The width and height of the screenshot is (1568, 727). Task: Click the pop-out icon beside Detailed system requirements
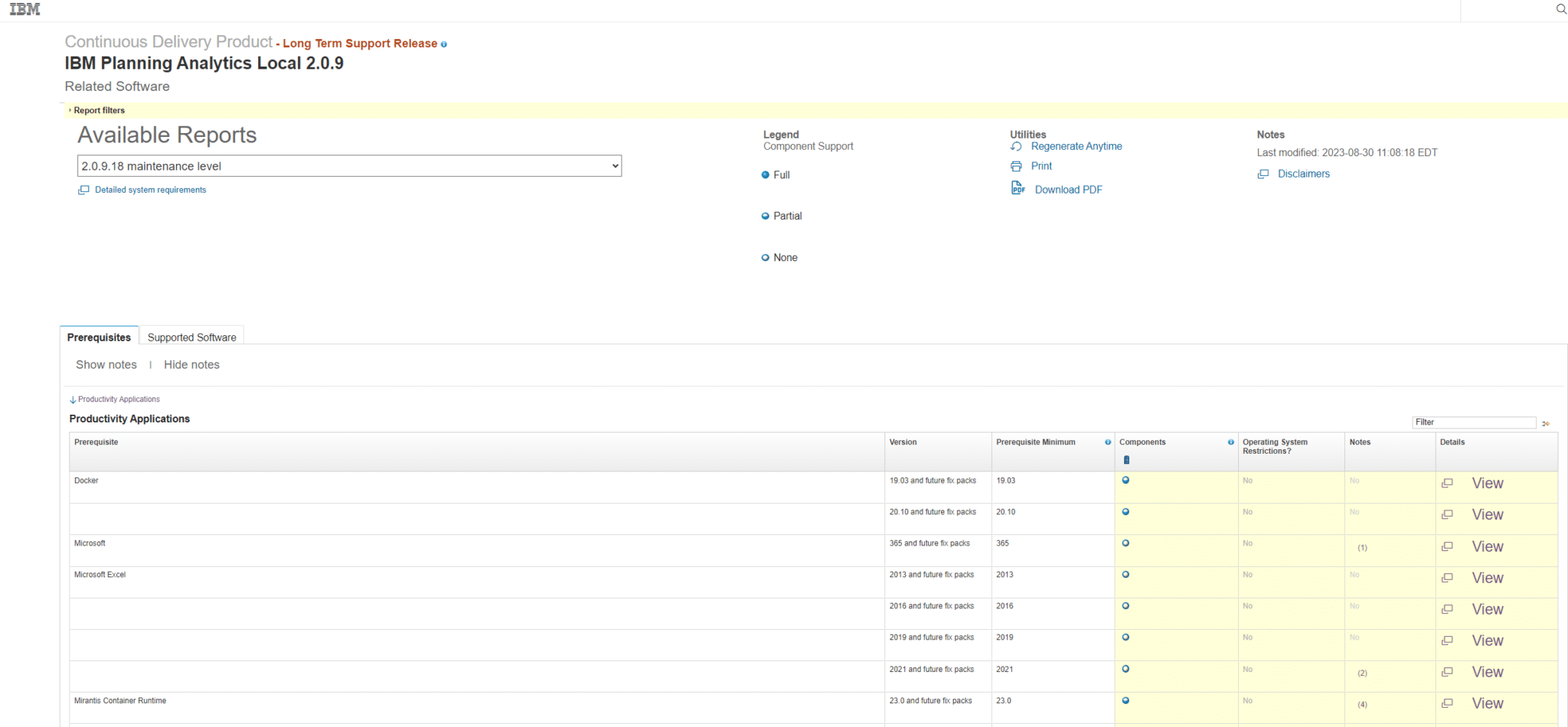83,189
